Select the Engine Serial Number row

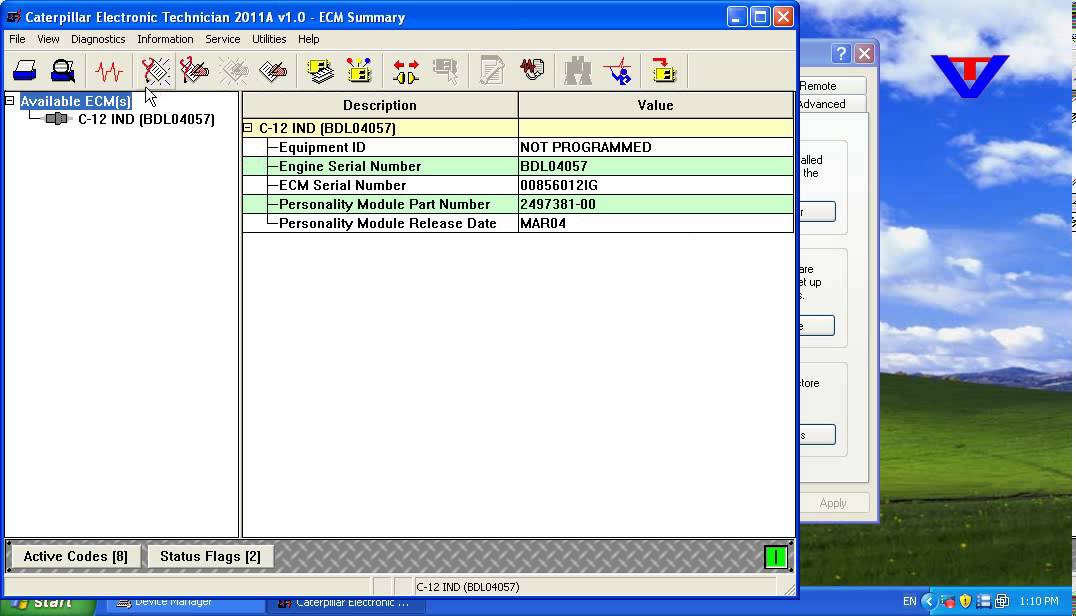[x=518, y=166]
